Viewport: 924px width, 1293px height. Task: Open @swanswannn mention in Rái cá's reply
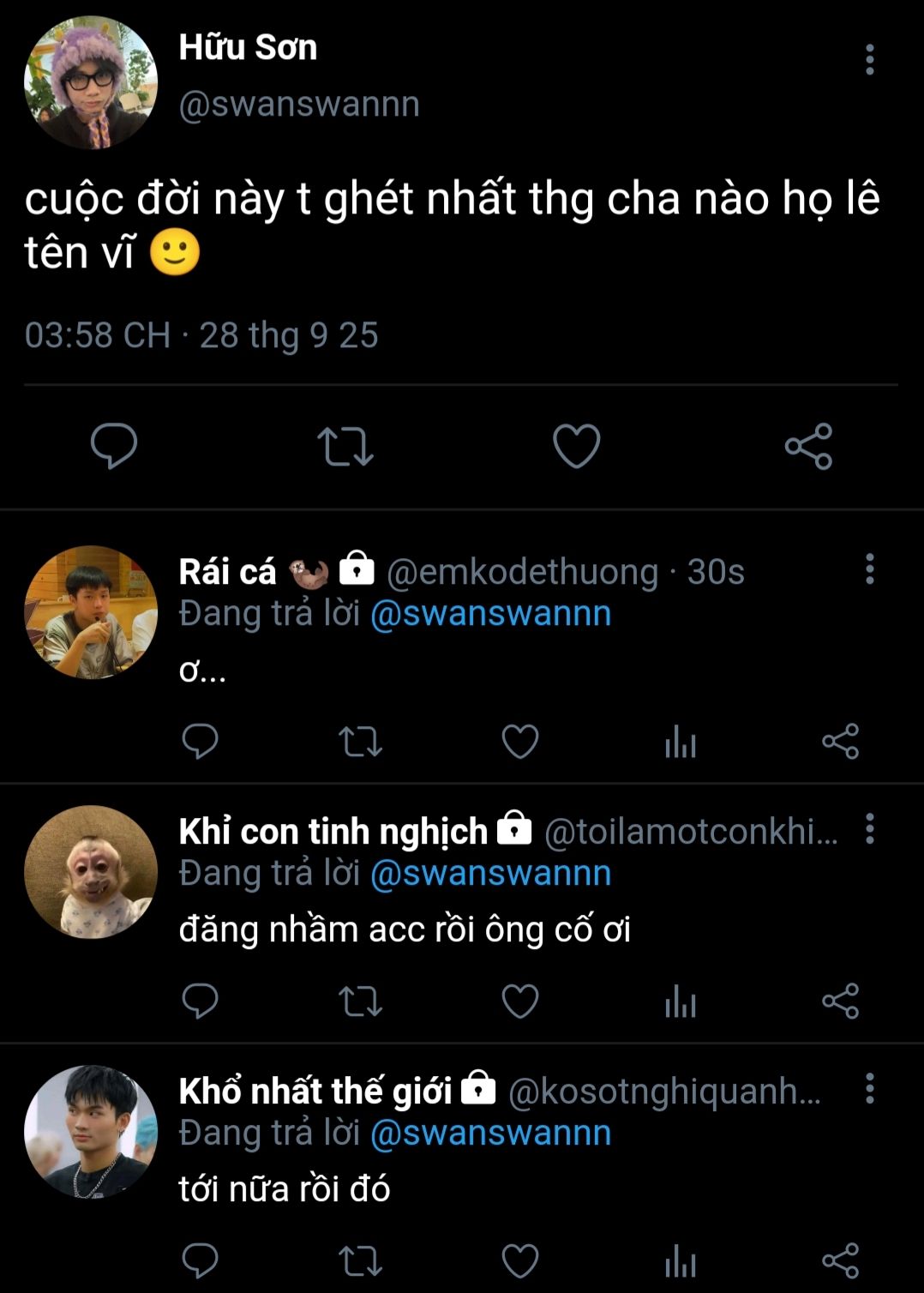click(490, 614)
